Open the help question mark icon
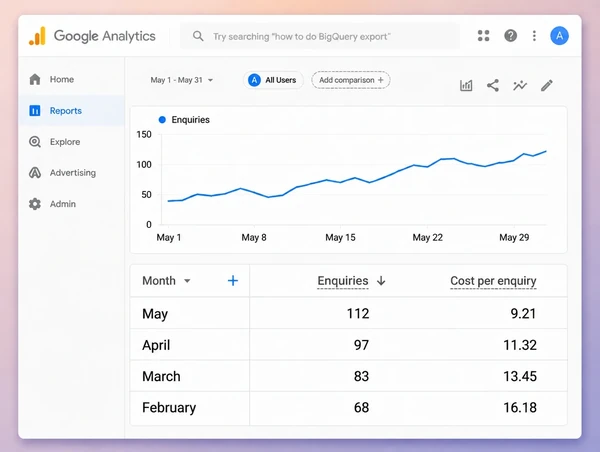The height and width of the screenshot is (452, 600). coord(510,36)
